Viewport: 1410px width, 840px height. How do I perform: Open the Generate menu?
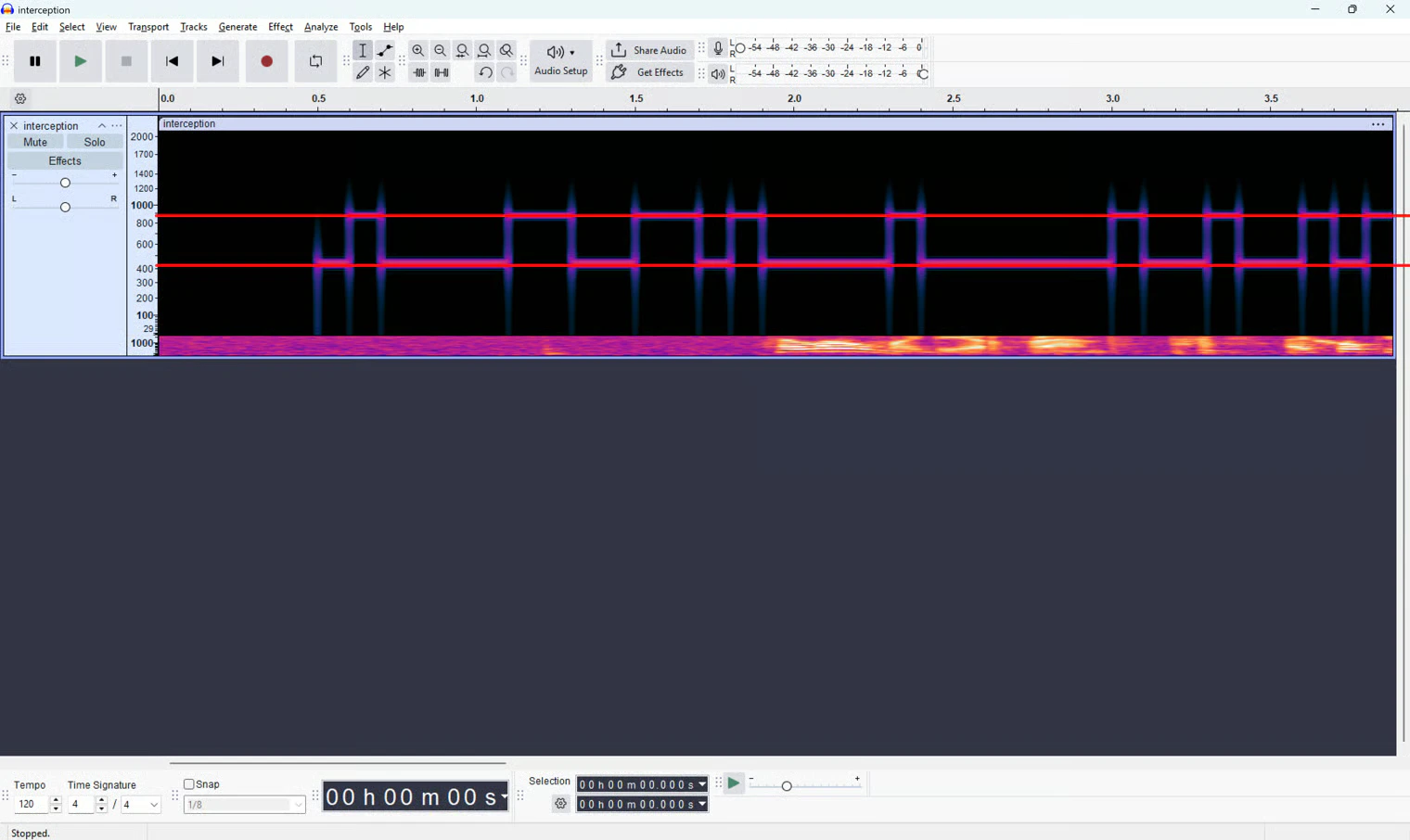coord(237,28)
